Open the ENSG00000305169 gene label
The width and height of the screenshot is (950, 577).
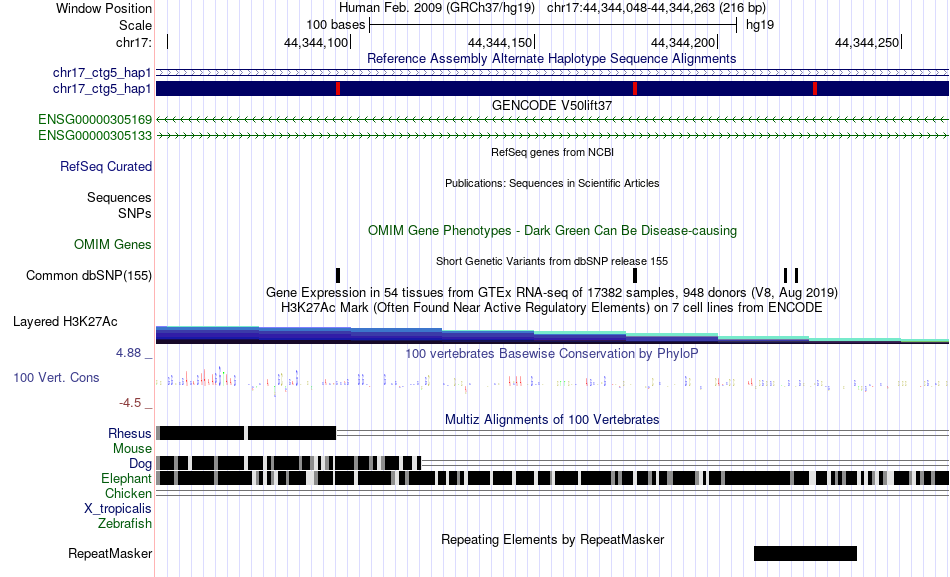95,119
